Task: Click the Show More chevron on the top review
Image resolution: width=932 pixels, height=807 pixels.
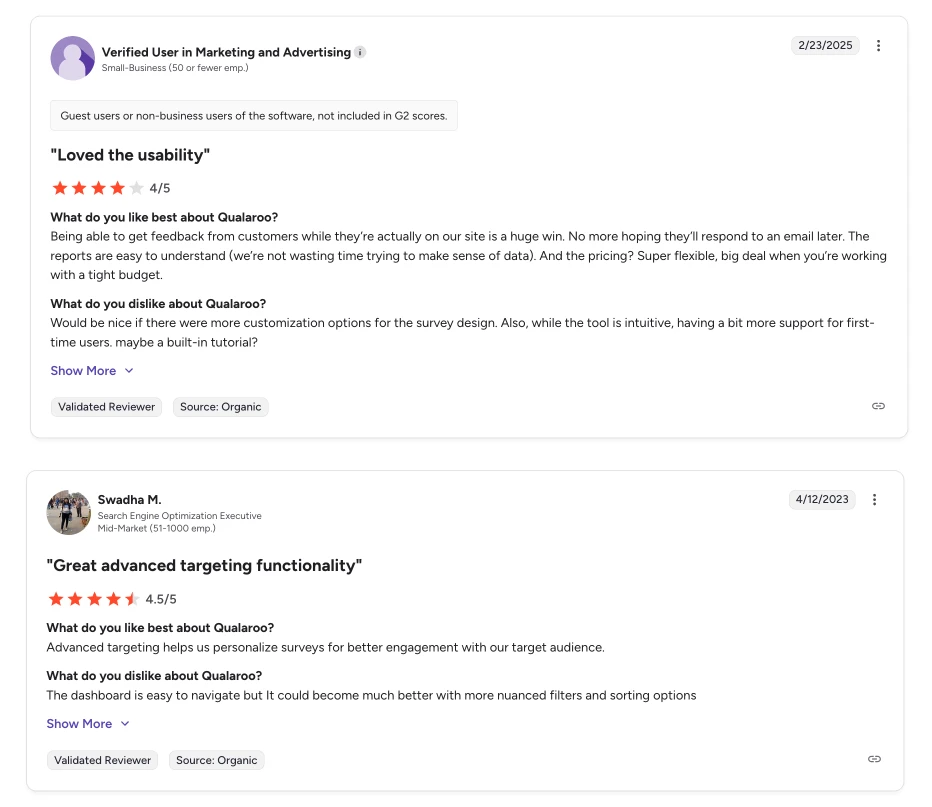Action: pos(127,370)
